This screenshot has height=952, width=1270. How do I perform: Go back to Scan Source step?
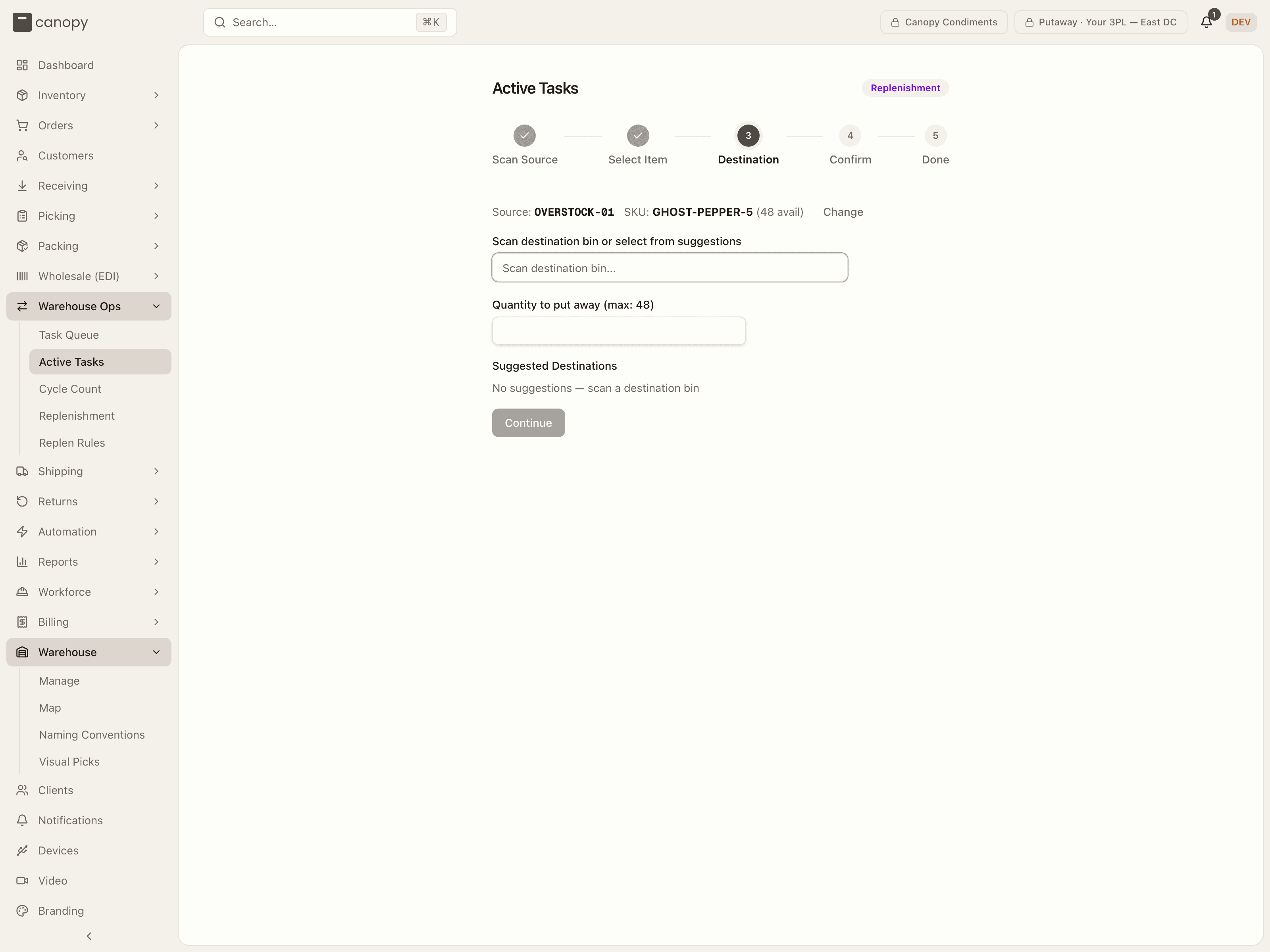point(524,145)
